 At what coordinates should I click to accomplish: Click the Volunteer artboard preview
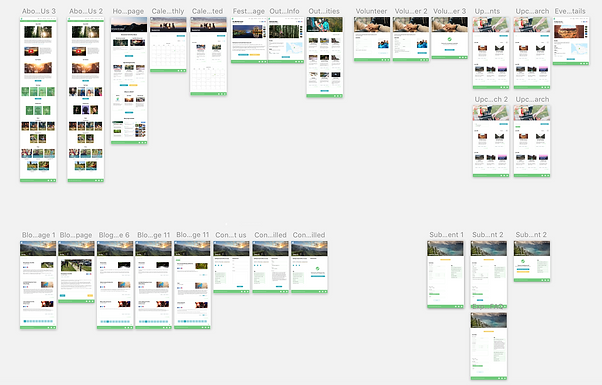click(x=372, y=39)
